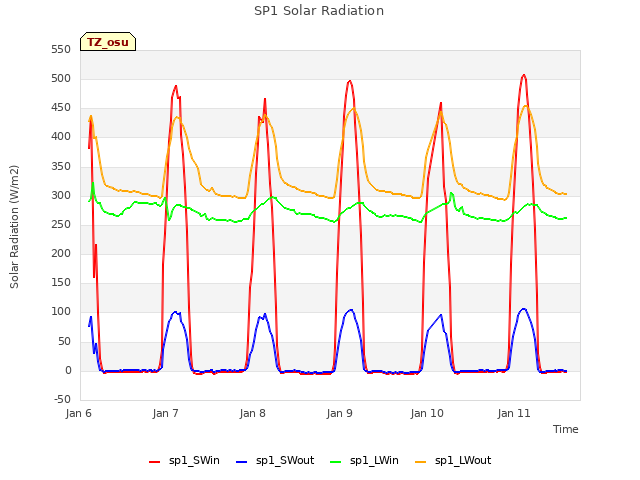The height and width of the screenshot is (480, 640).
Task: Click the orange LWout peak on Jan 9
Action: pyautogui.click(x=353, y=108)
